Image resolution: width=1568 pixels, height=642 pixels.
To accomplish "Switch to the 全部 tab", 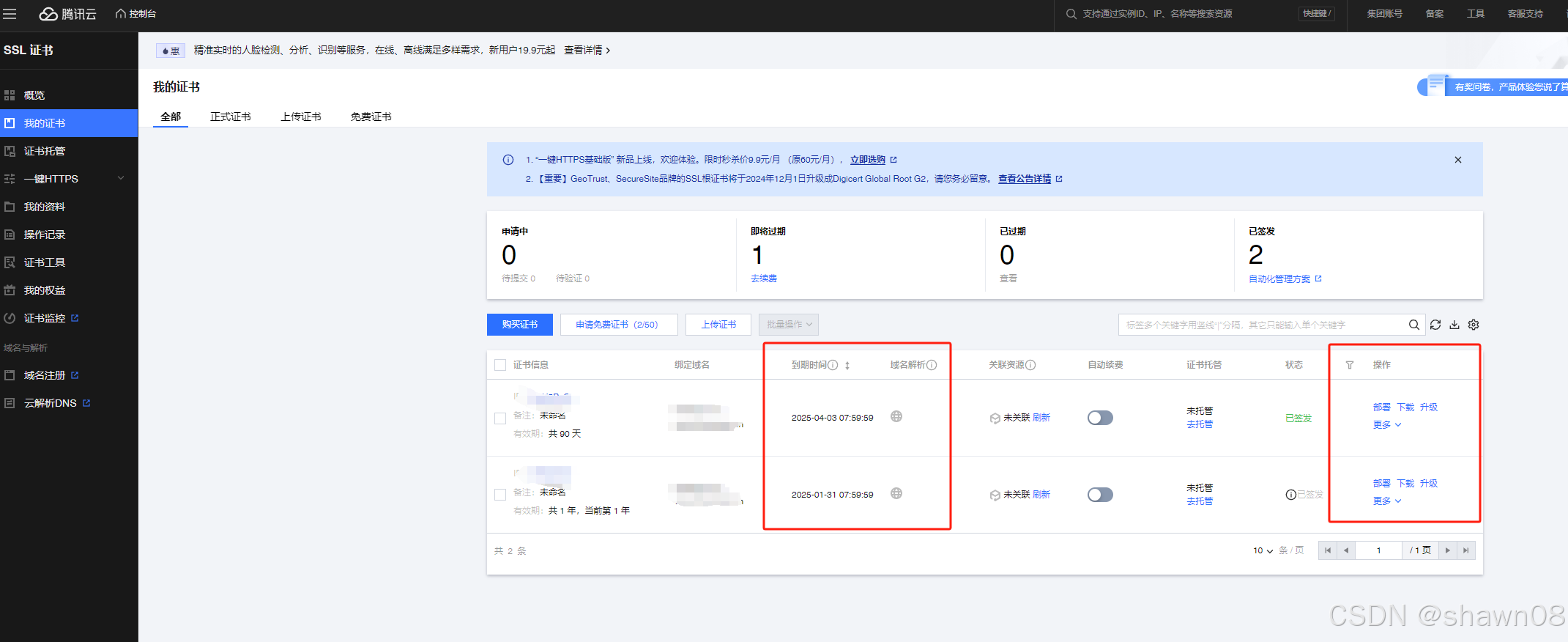I will coord(171,117).
